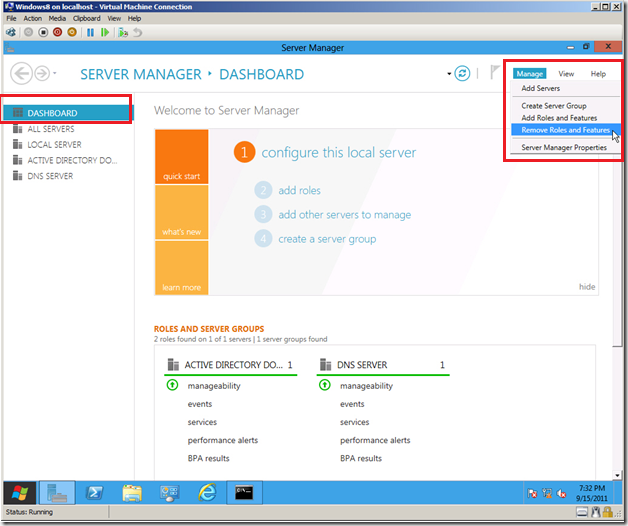Open the Active Directory role tile header
628x526 pixels.
click(230, 365)
